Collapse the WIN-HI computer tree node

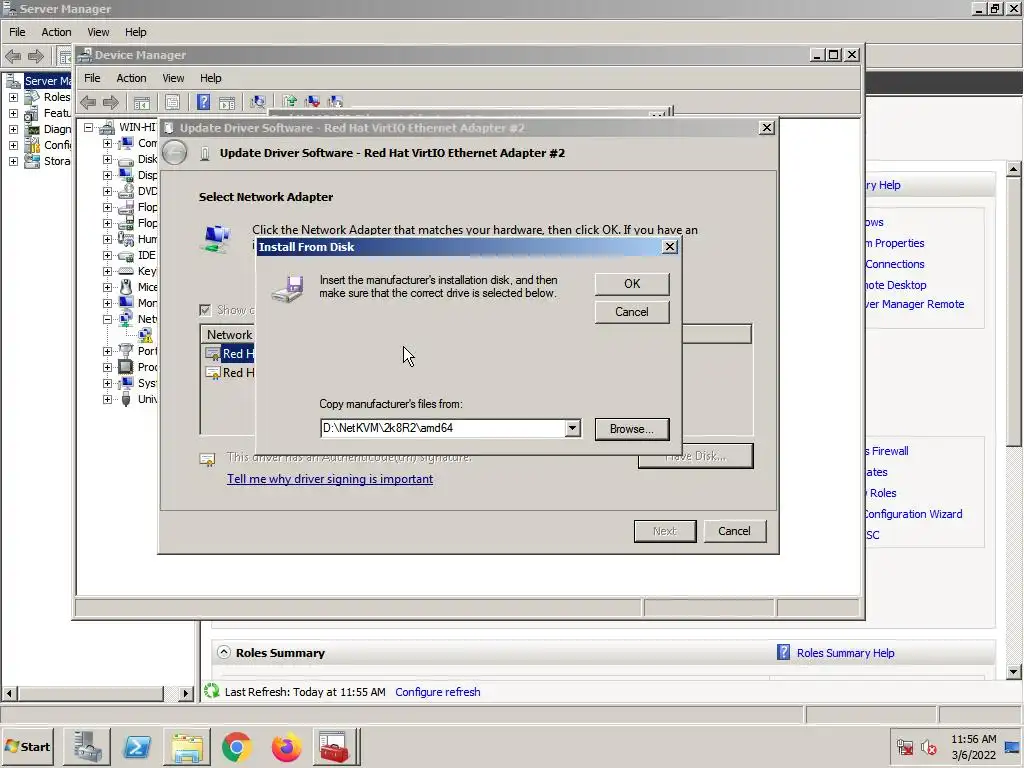88,127
